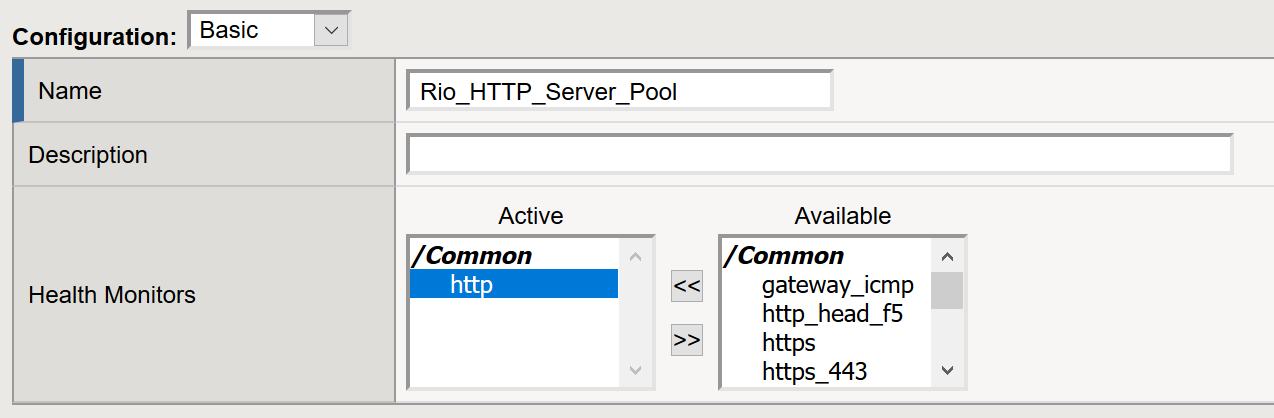This screenshot has height=418, width=1274.
Task: Select http in the Active monitors list
Action: tap(513, 285)
